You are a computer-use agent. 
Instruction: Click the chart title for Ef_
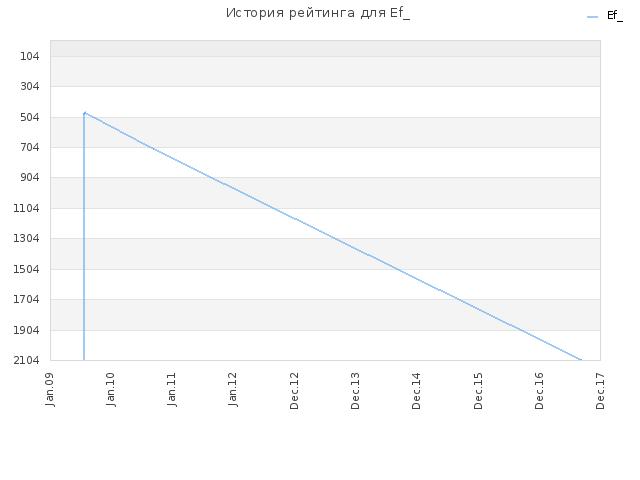[x=318, y=13]
